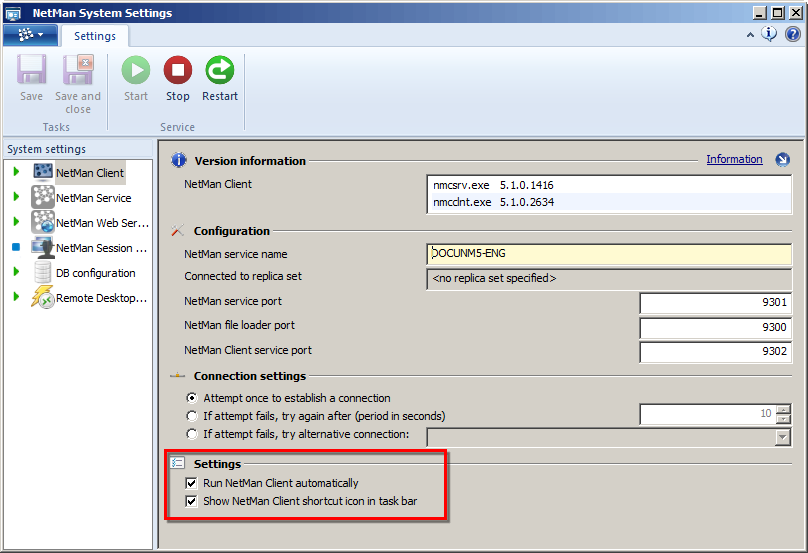This screenshot has width=808, height=553.
Task: Stop the NetMan service
Action: tap(178, 70)
